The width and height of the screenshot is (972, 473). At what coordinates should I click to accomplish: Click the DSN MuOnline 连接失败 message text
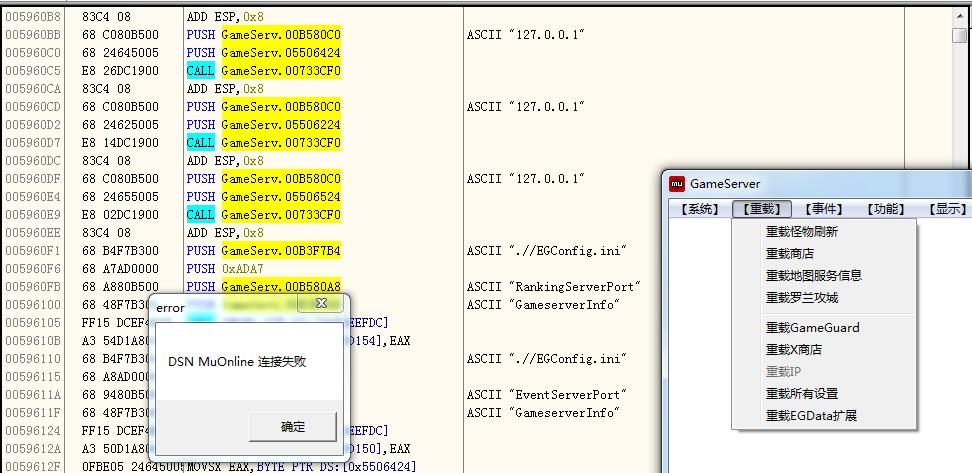click(237, 362)
